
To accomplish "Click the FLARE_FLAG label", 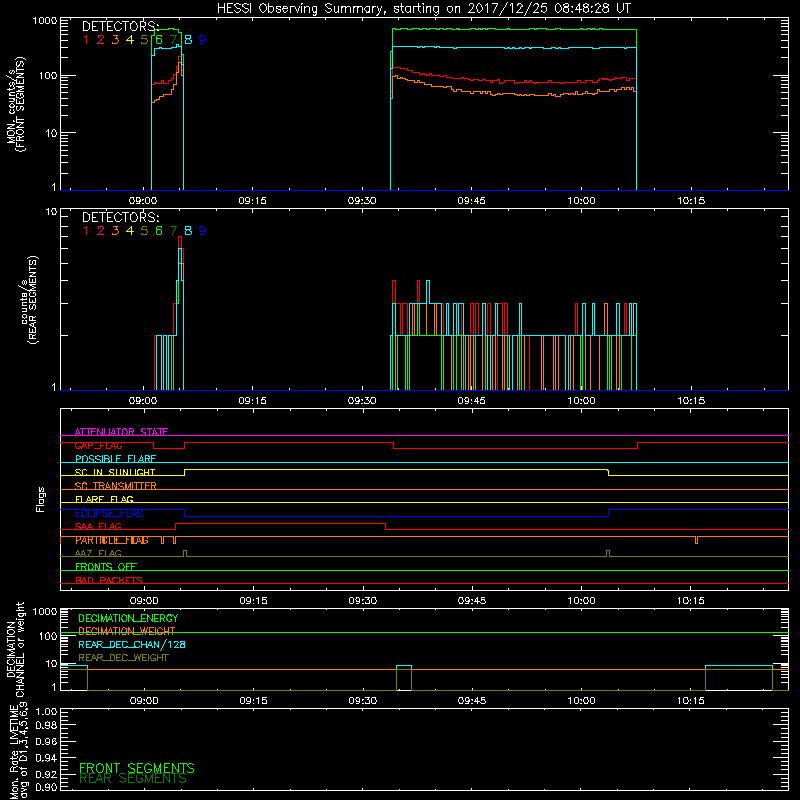I will pos(104,499).
